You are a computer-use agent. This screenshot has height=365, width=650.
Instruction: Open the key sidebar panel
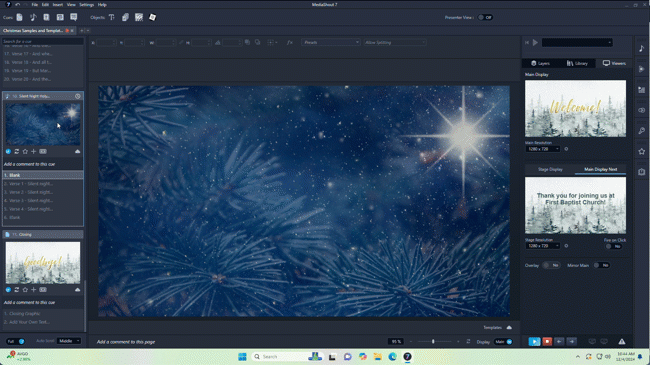pos(641,131)
